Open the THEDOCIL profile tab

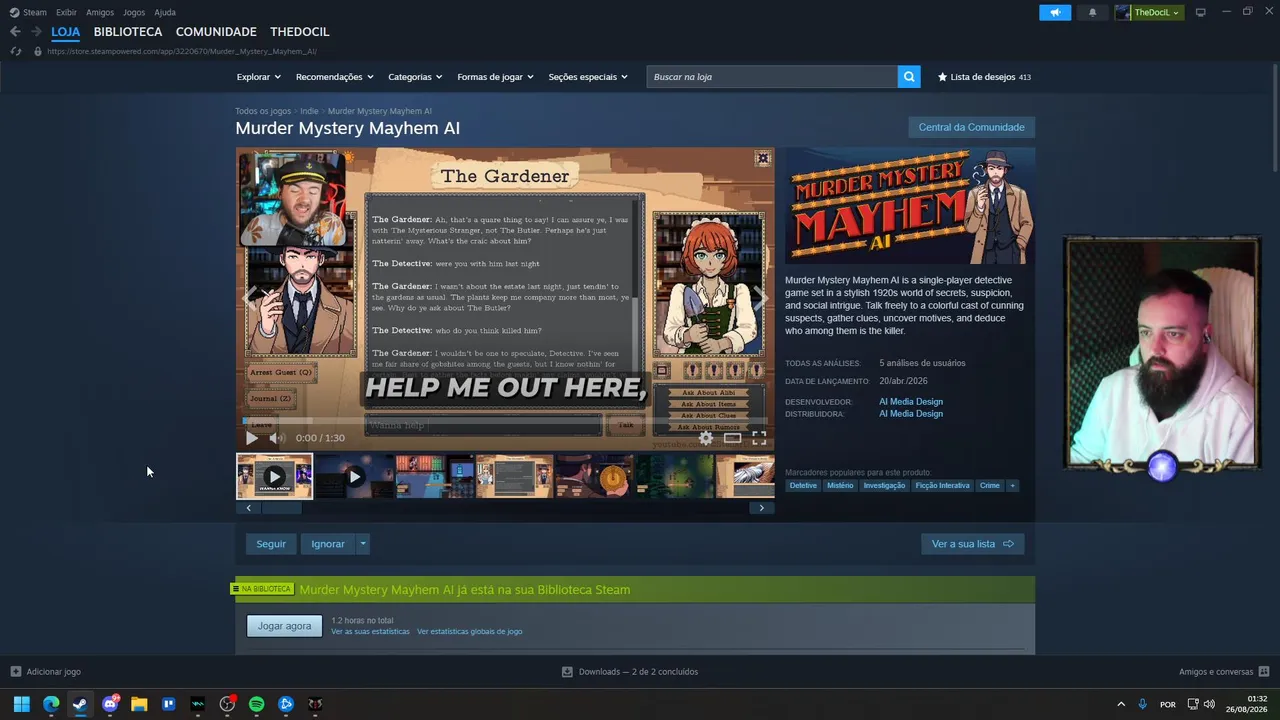tap(300, 32)
